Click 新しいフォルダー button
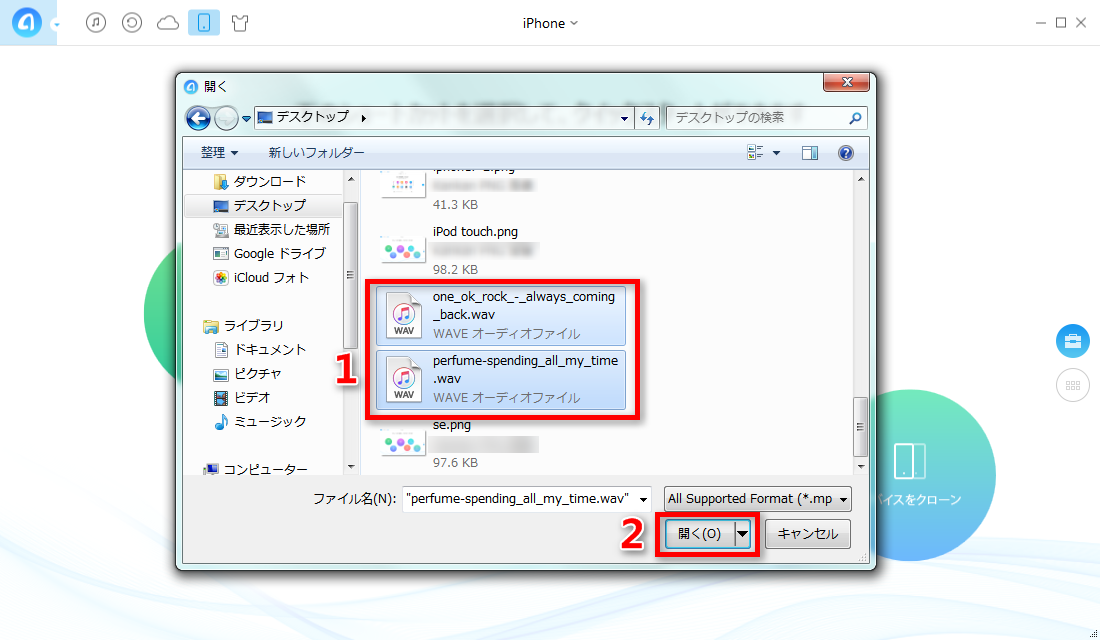The height and width of the screenshot is (640, 1100). click(x=316, y=152)
